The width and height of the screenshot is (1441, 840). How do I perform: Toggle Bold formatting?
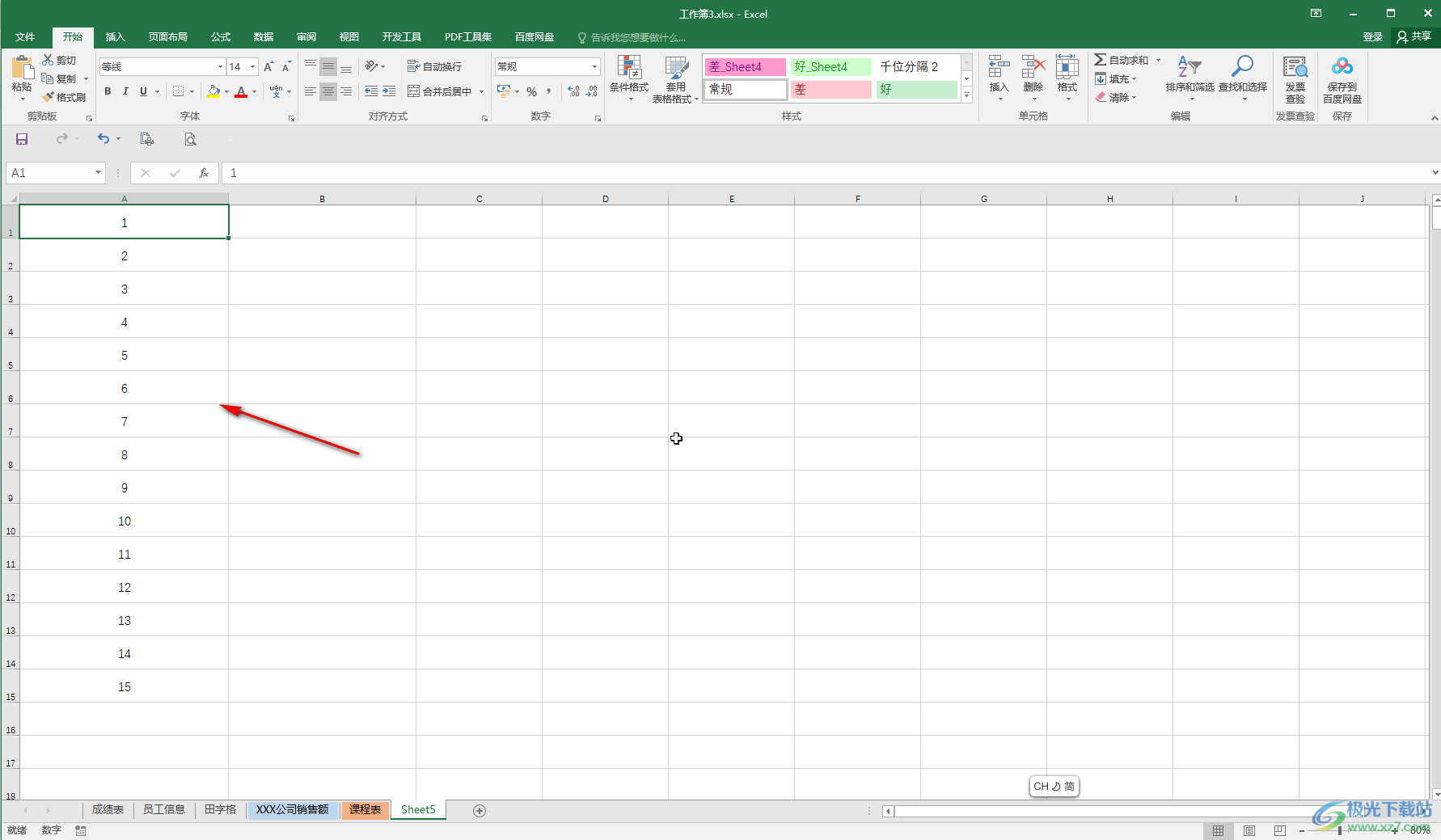[x=108, y=91]
